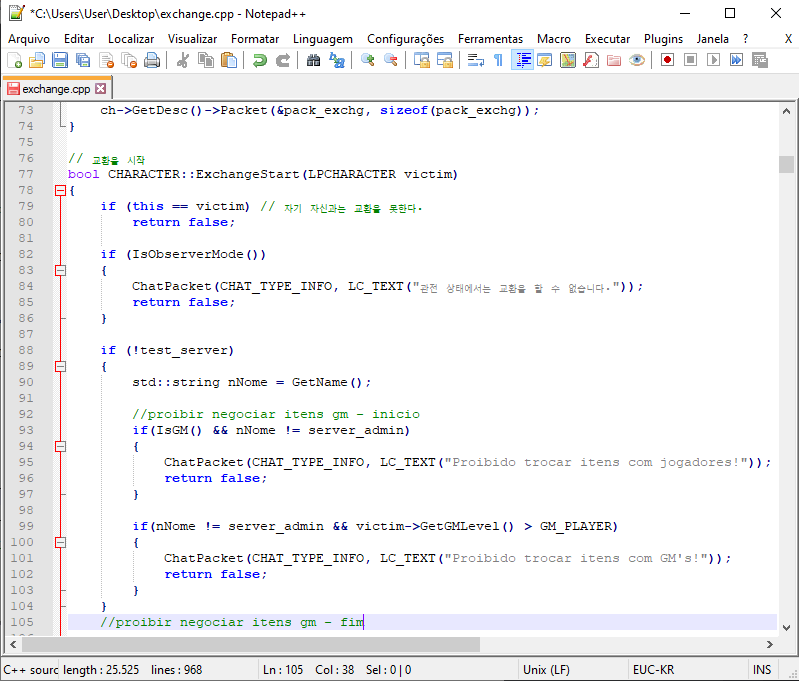
Task: Zoom out using the magnifier minus icon
Action: [x=391, y=61]
